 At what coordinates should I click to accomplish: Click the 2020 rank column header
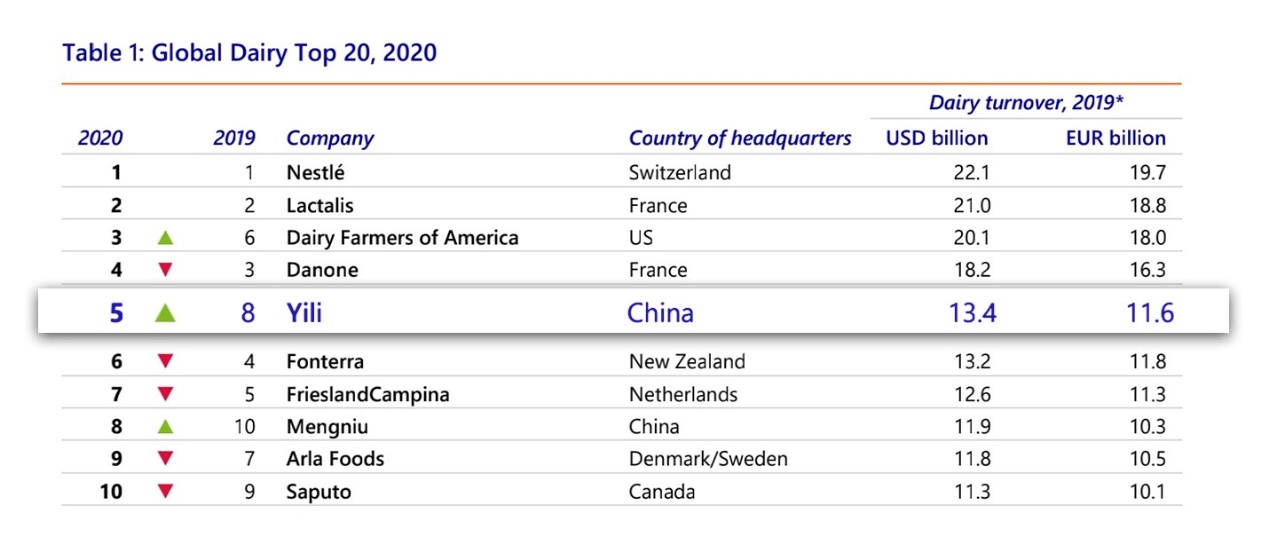pos(100,138)
